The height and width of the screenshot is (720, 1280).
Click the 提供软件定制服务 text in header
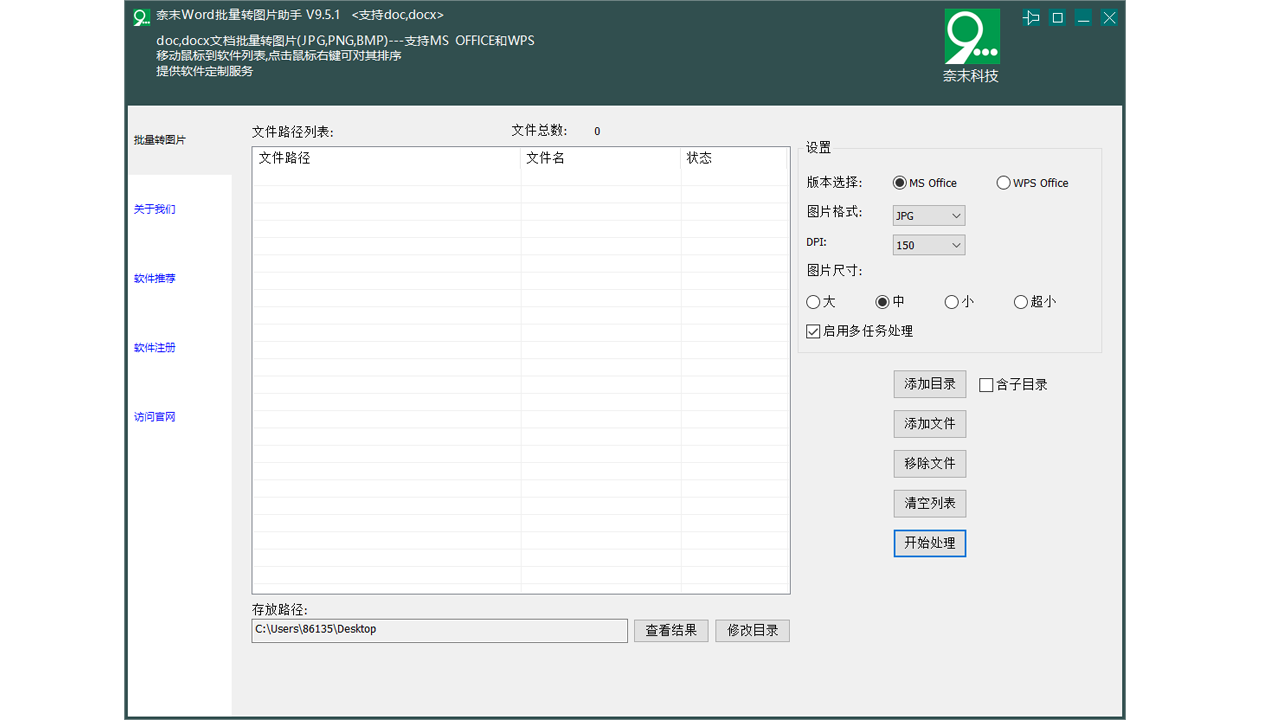point(205,71)
